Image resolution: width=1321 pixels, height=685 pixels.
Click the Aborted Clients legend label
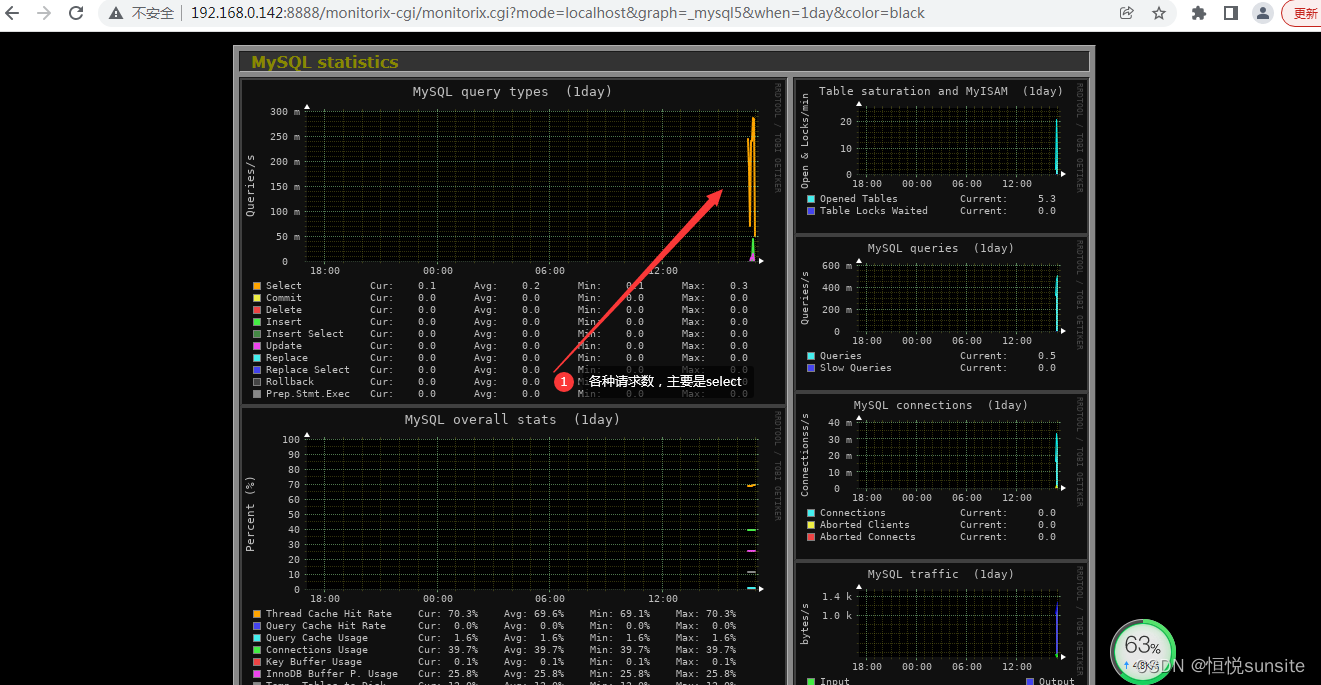click(865, 525)
